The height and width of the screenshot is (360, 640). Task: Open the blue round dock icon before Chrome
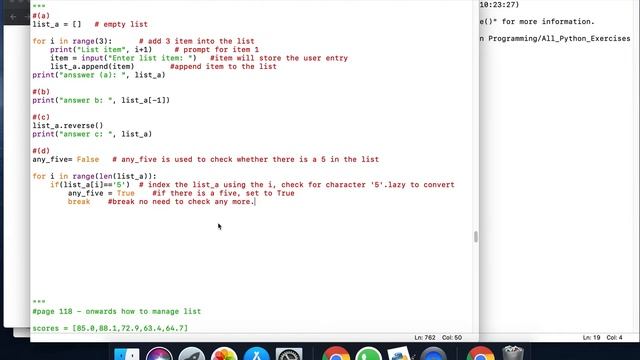point(433,354)
